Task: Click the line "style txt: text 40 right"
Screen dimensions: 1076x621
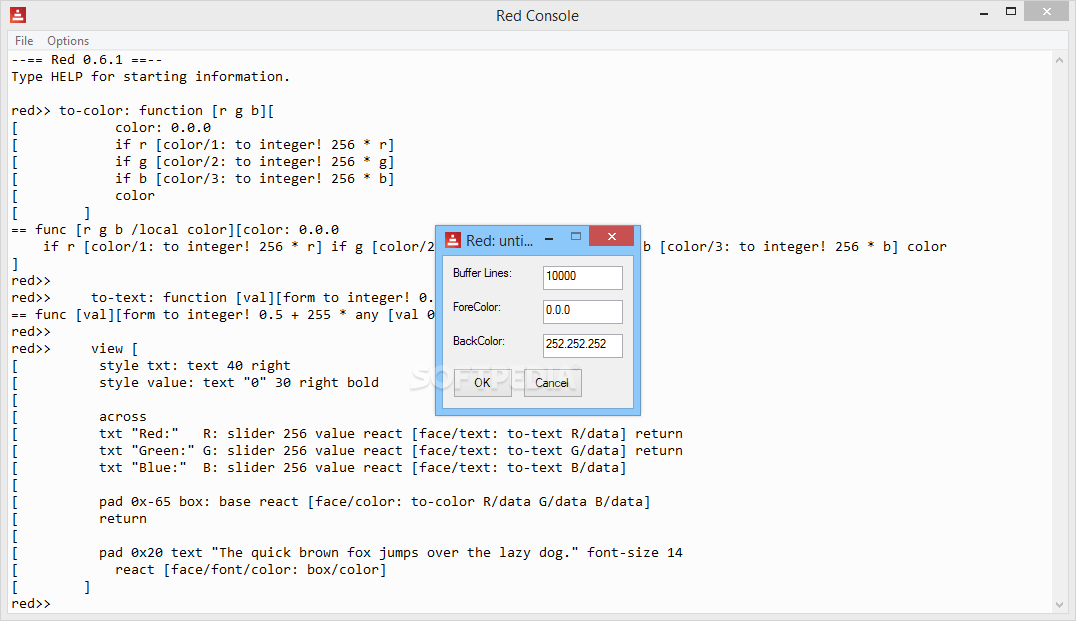Action: point(195,366)
